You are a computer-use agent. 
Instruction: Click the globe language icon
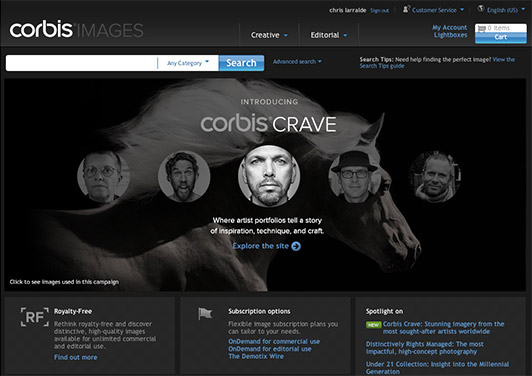pos(481,8)
